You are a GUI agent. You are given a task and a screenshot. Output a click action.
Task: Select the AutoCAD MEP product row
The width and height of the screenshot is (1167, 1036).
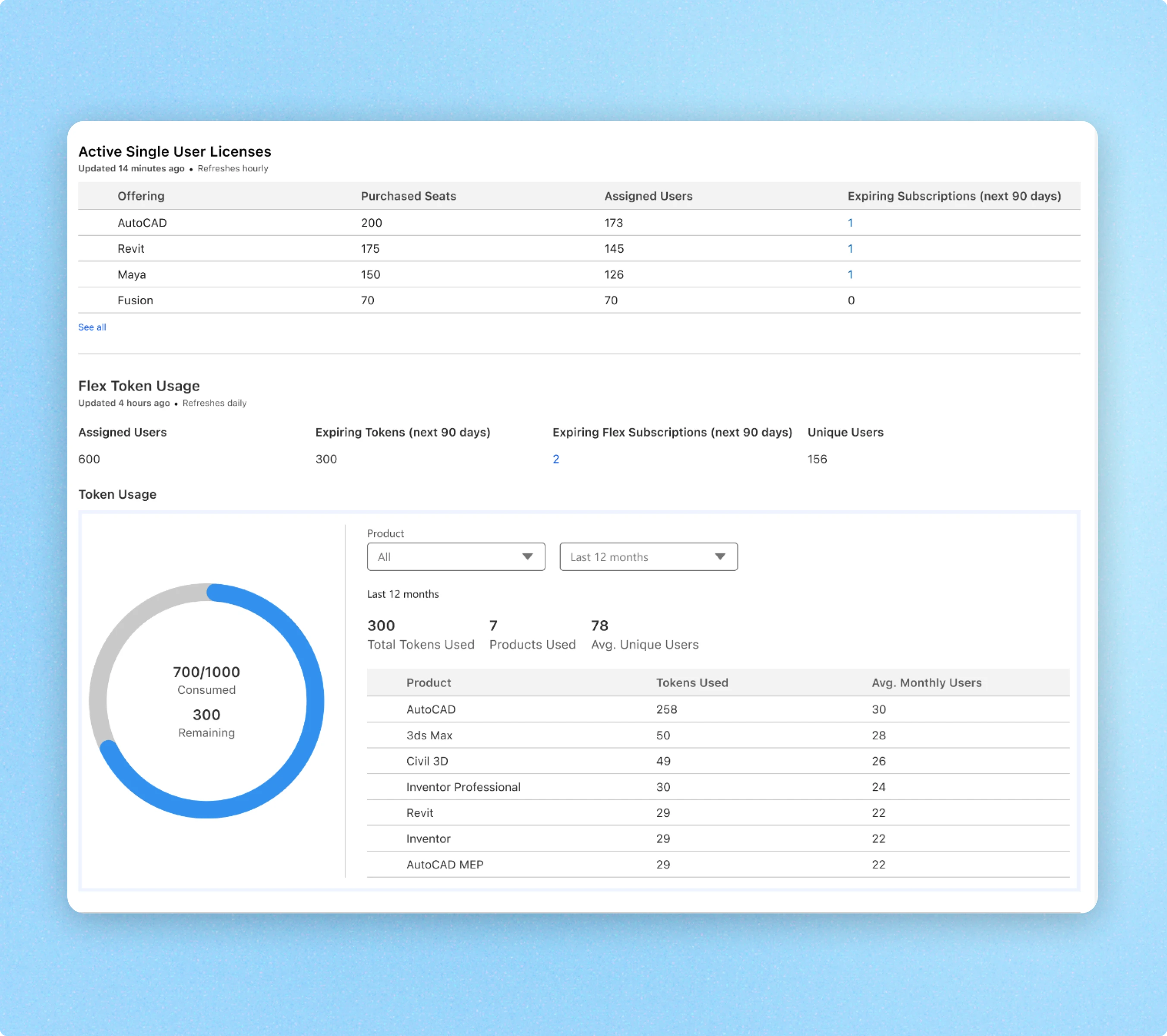coord(718,864)
